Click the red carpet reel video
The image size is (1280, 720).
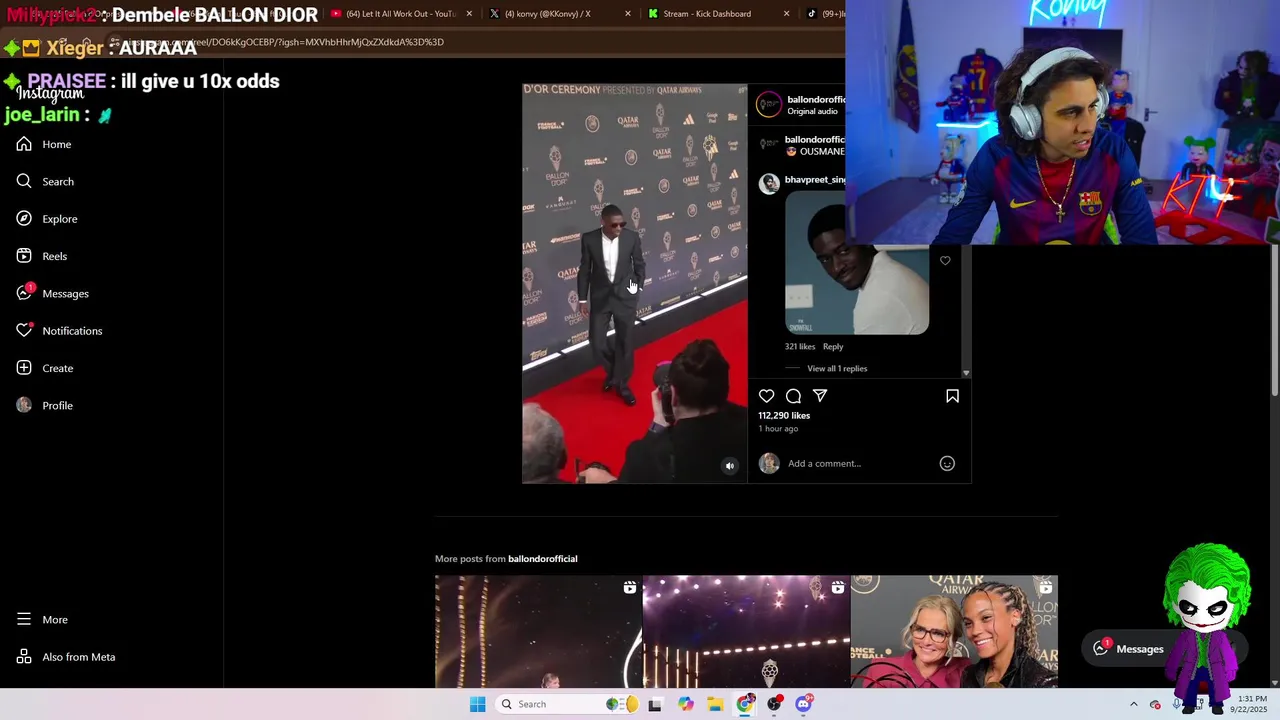pyautogui.click(x=634, y=283)
